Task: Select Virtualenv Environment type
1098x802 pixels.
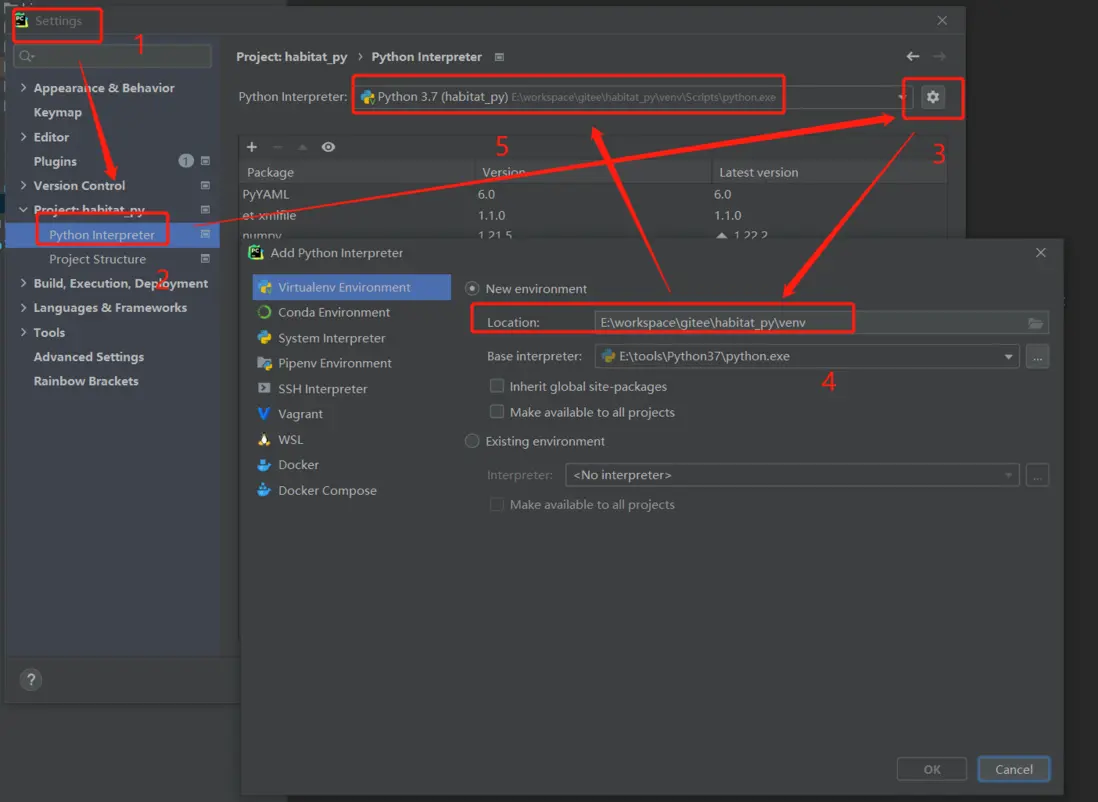Action: pos(352,287)
